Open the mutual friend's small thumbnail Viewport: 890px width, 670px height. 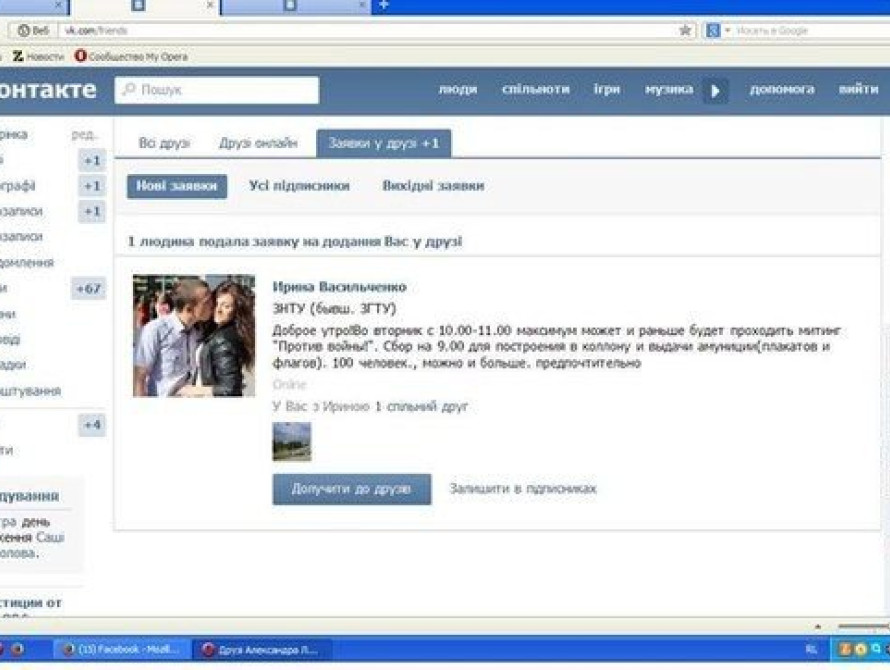[291, 441]
